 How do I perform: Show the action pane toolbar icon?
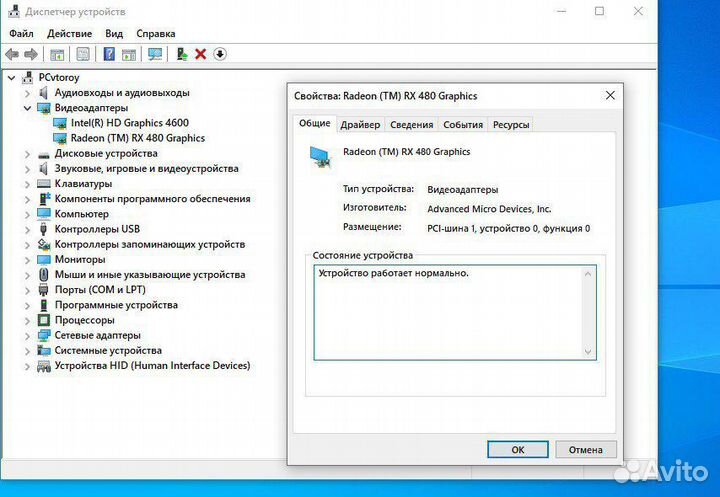click(x=129, y=55)
